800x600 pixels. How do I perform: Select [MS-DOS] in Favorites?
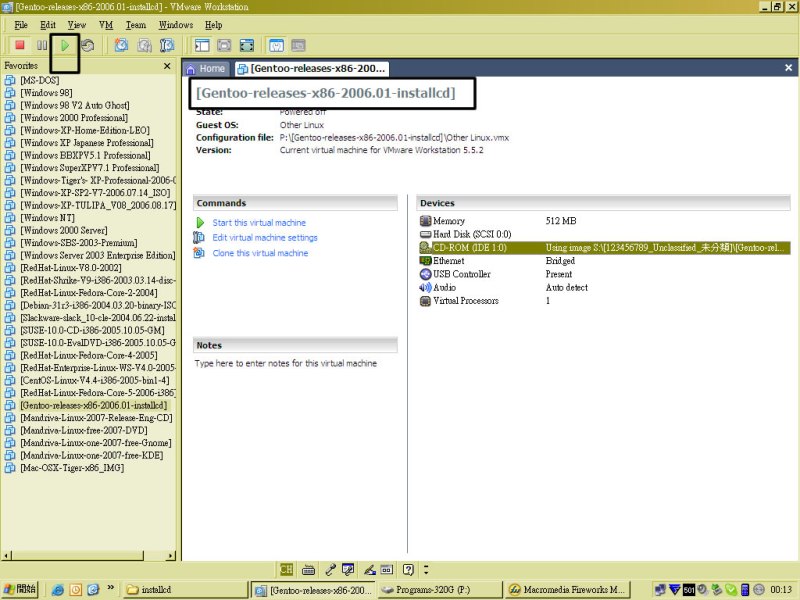pyautogui.click(x=39, y=80)
